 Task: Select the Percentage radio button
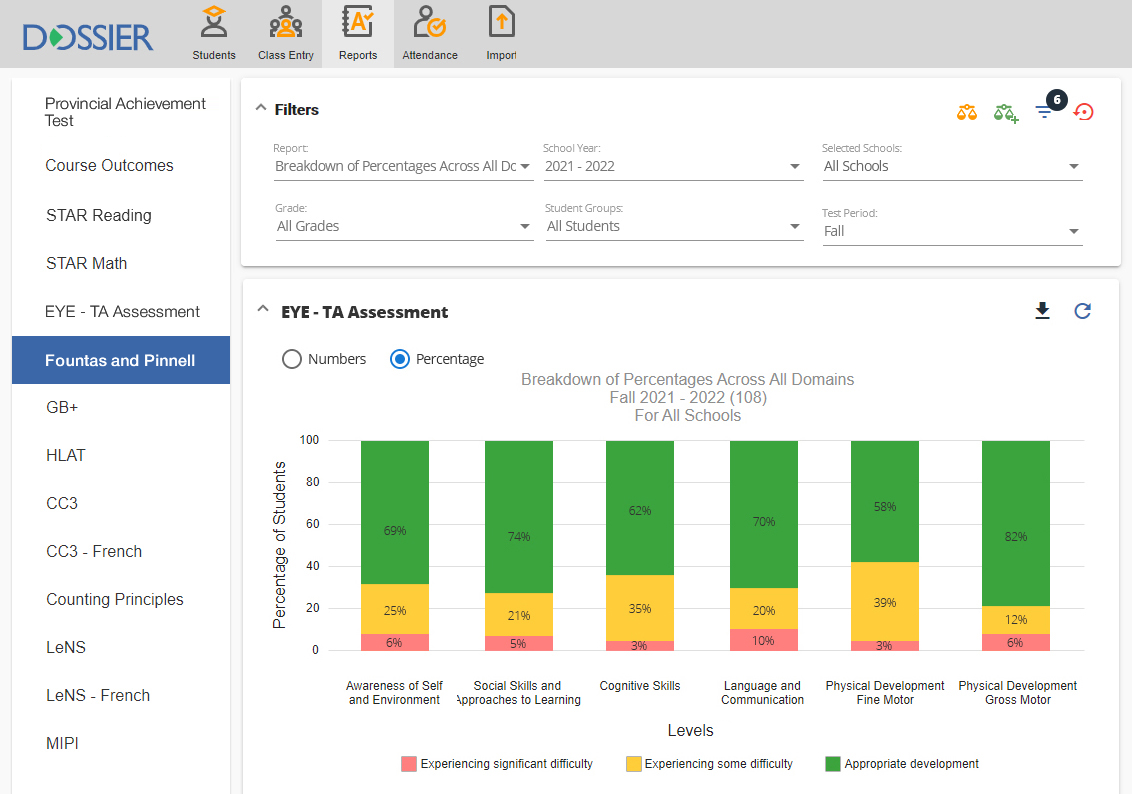click(x=400, y=359)
